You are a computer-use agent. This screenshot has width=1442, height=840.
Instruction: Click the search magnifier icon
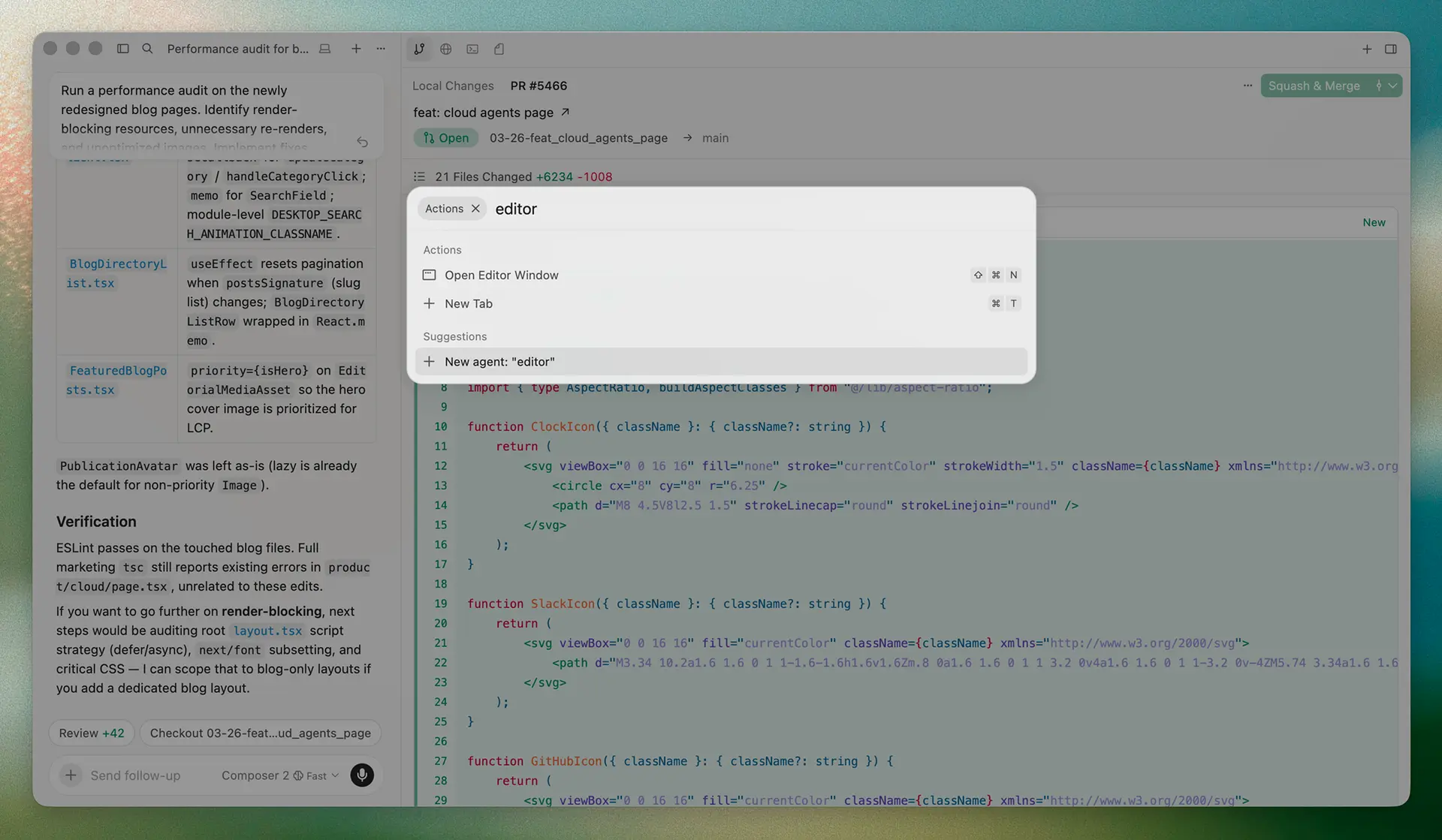pyautogui.click(x=147, y=49)
